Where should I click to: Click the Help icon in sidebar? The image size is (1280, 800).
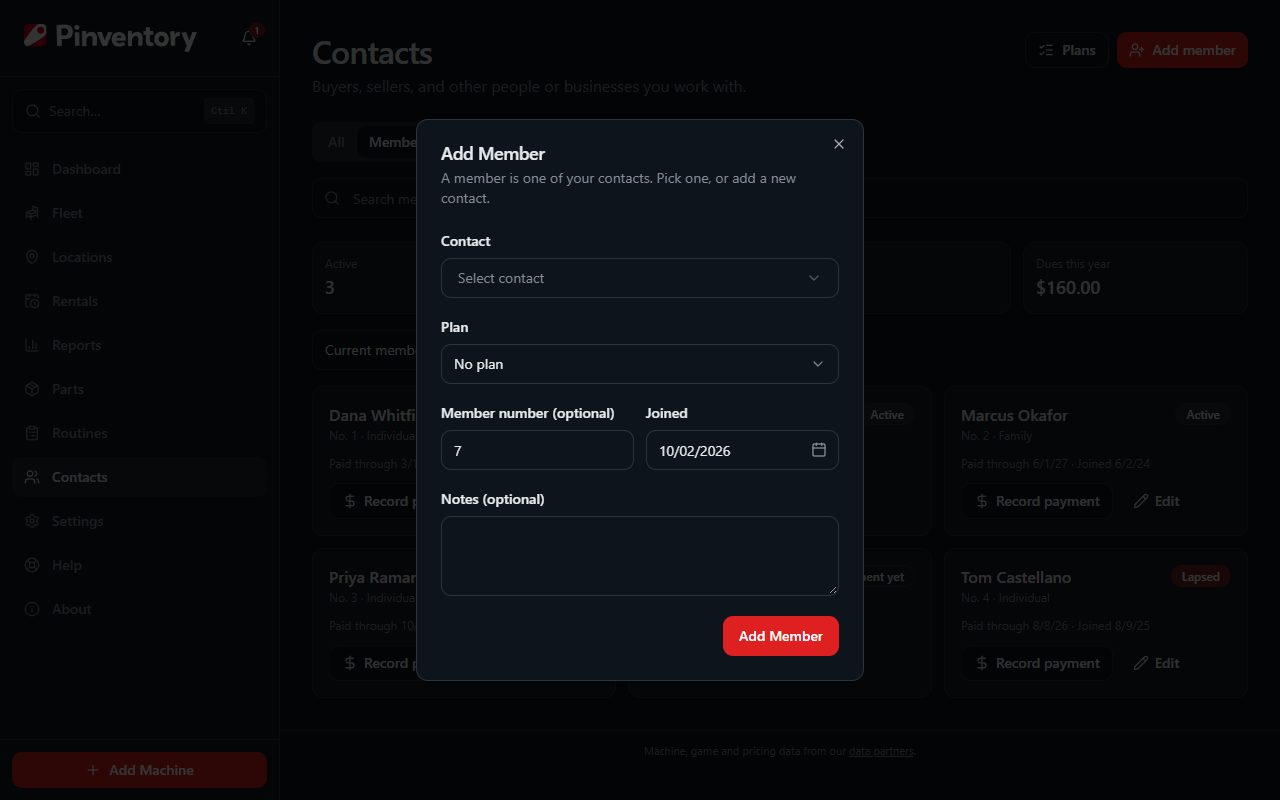click(32, 565)
